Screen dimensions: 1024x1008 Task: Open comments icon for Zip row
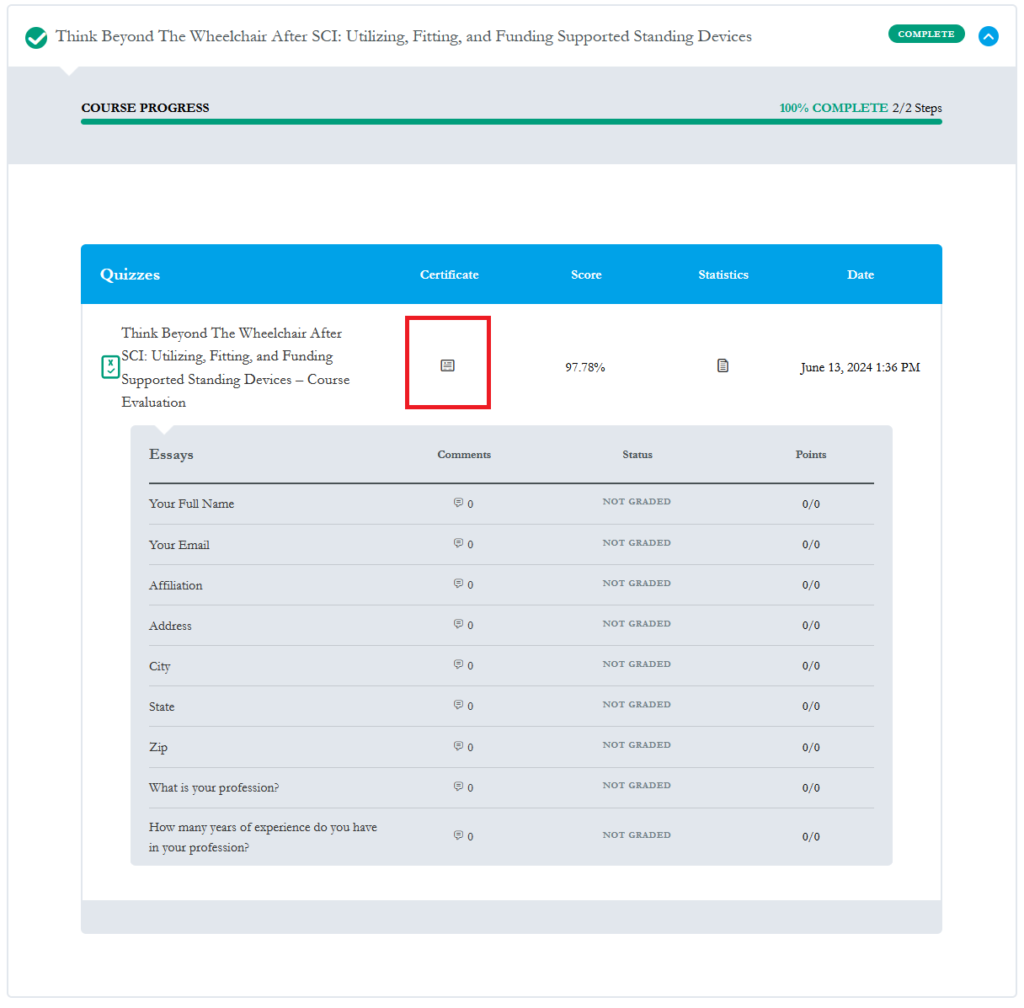click(458, 746)
